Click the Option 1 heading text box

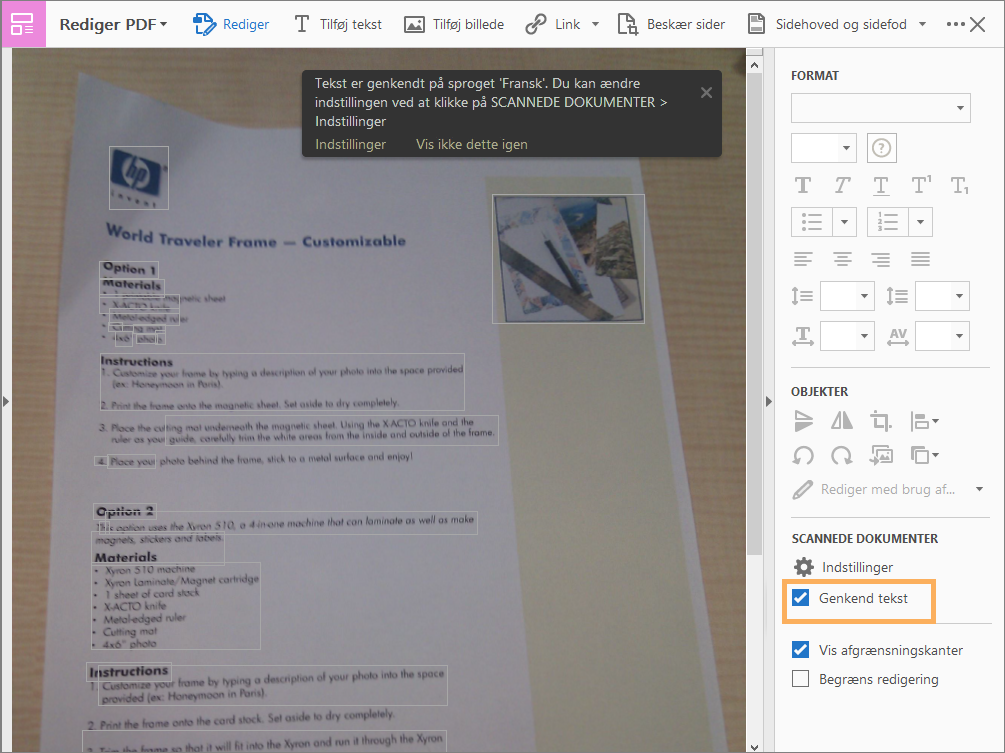129,269
